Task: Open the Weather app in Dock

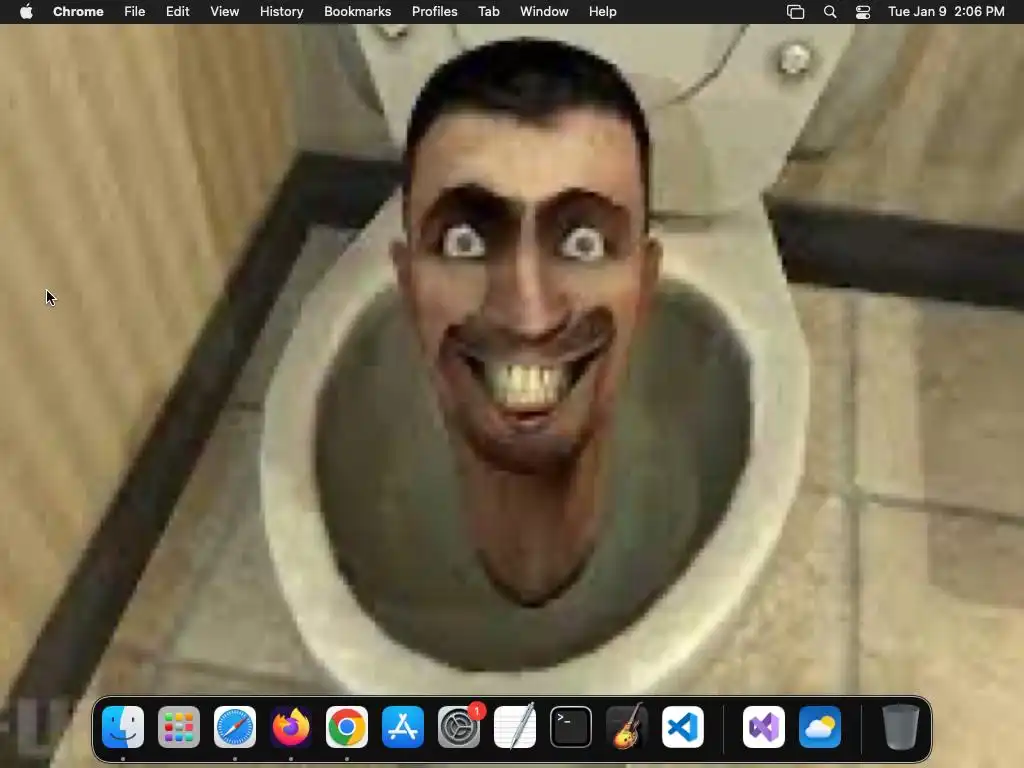Action: click(820, 727)
